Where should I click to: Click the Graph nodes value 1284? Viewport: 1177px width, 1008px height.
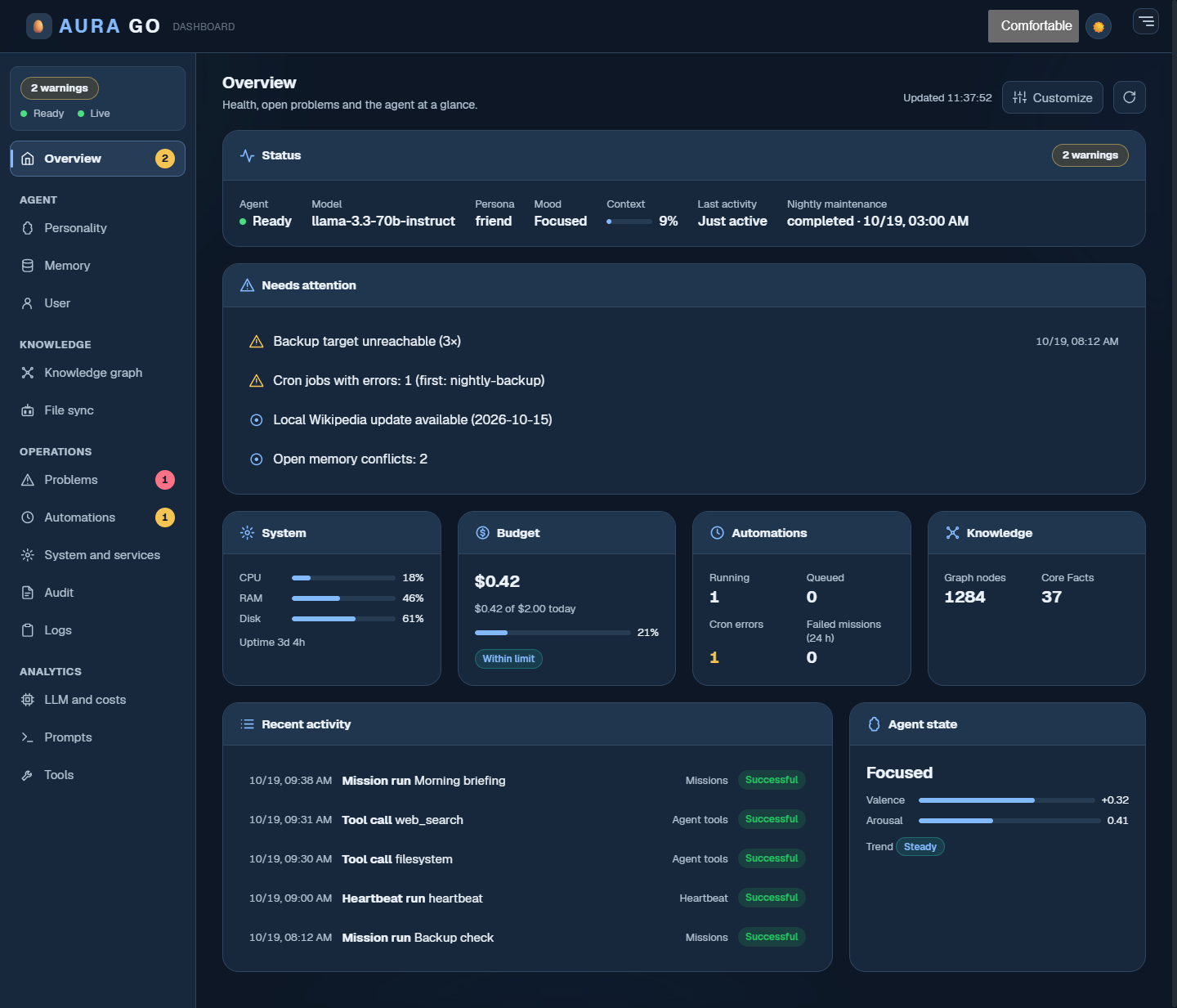click(964, 597)
